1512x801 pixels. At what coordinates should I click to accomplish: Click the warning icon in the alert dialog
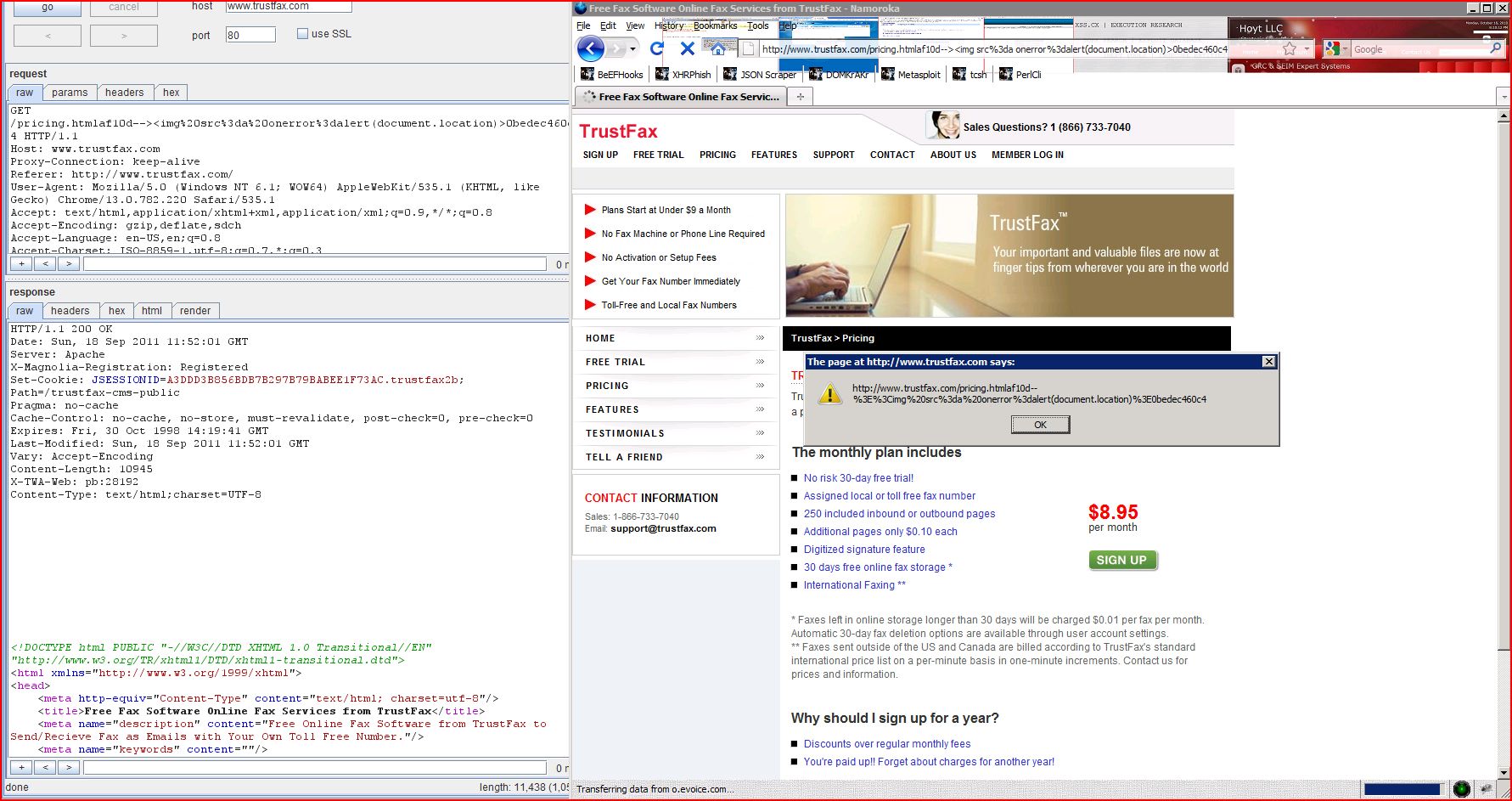[x=829, y=394]
